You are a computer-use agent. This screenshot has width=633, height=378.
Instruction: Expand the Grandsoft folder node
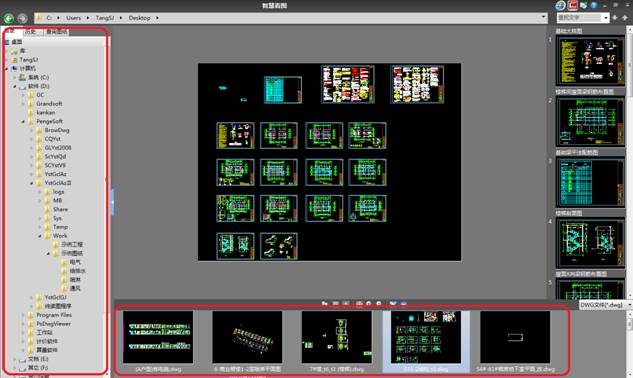(x=23, y=104)
